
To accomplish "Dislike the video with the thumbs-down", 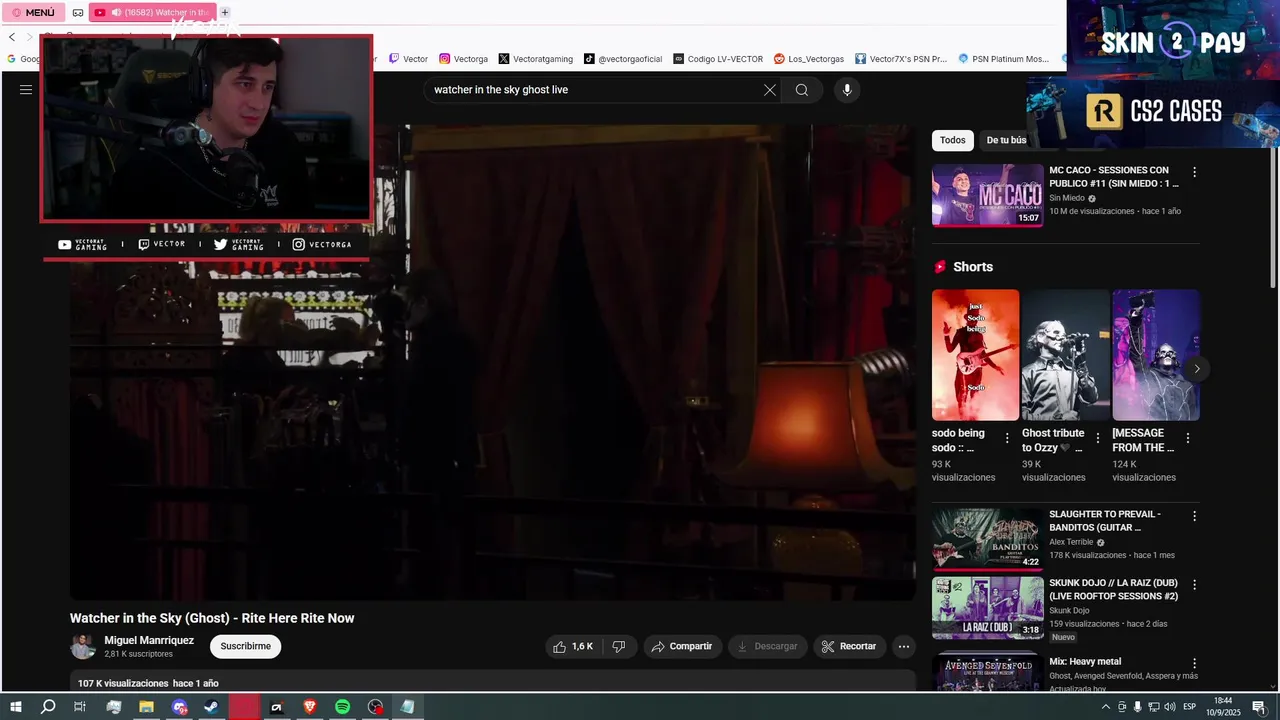I will [x=619, y=646].
